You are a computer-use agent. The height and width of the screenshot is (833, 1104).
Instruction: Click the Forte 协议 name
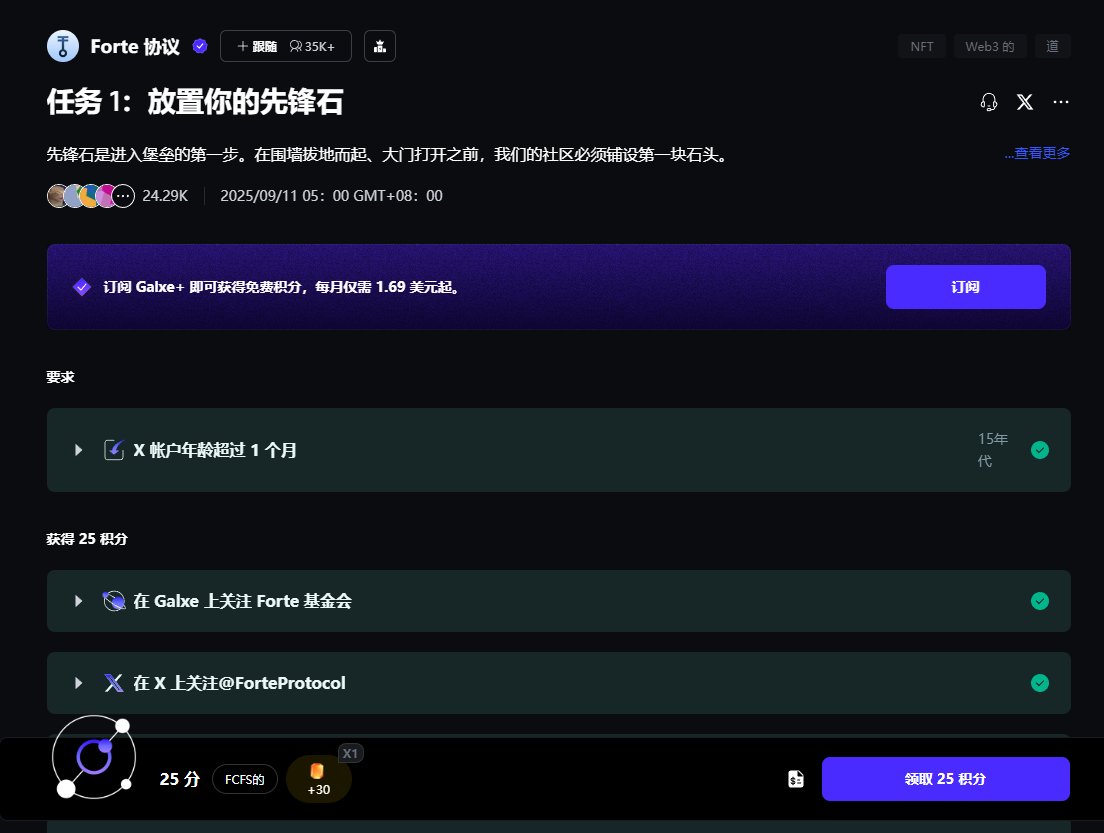[134, 46]
